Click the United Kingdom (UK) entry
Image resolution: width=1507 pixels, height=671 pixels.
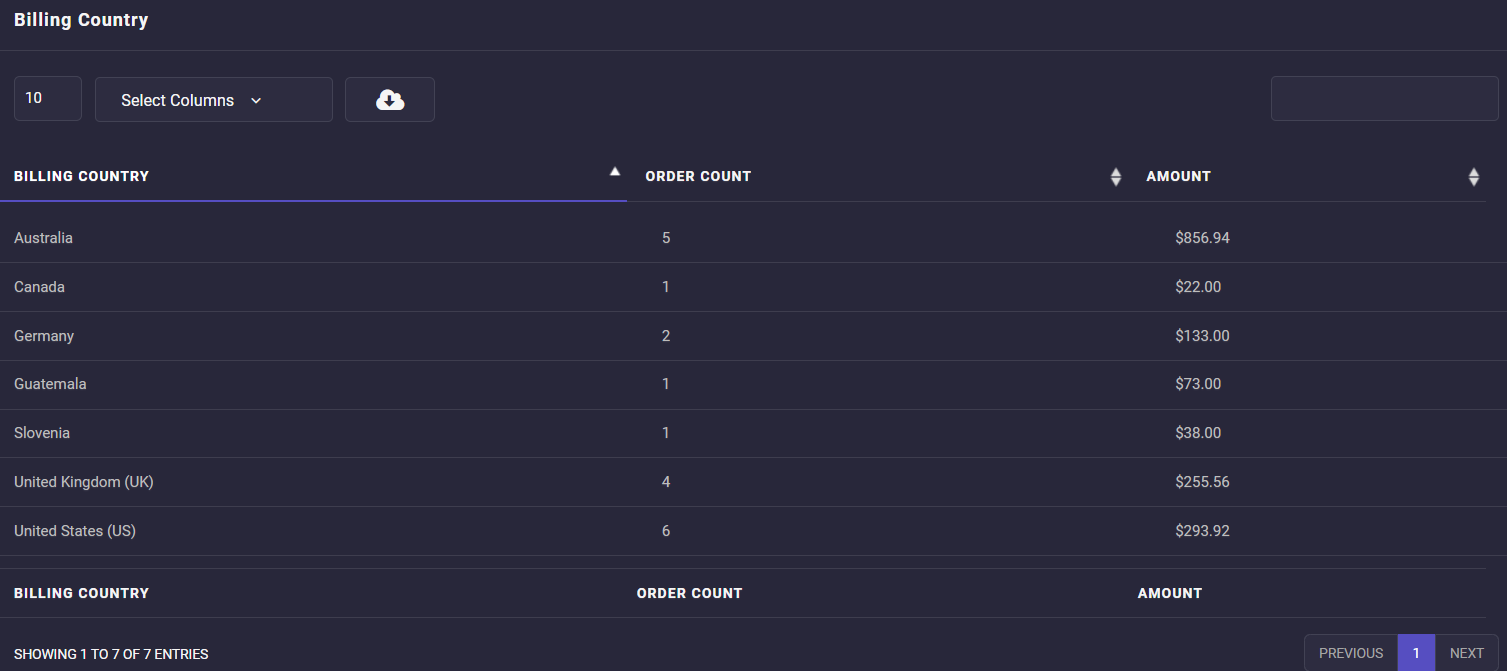pyautogui.click(x=84, y=482)
